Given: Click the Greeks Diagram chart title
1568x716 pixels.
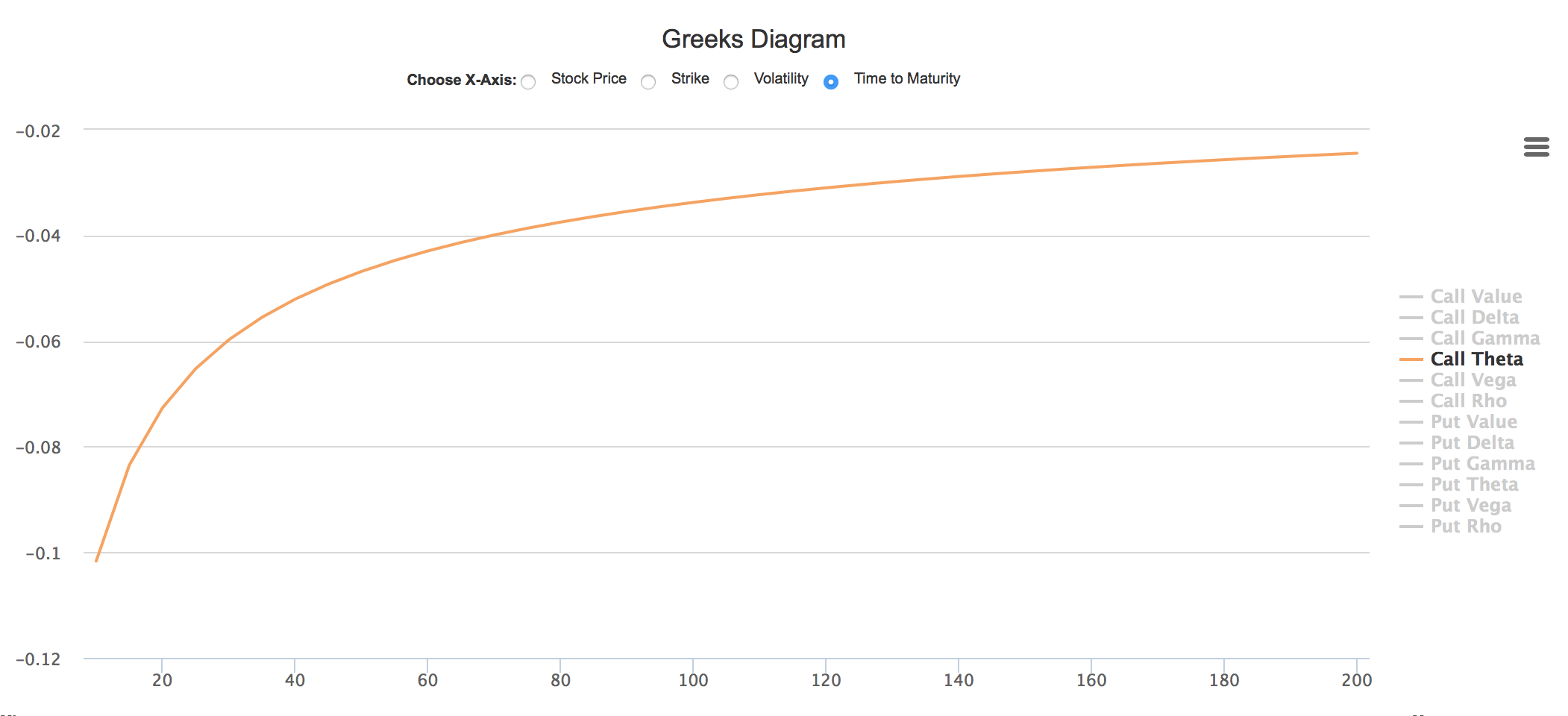Looking at the screenshot, I should (753, 39).
